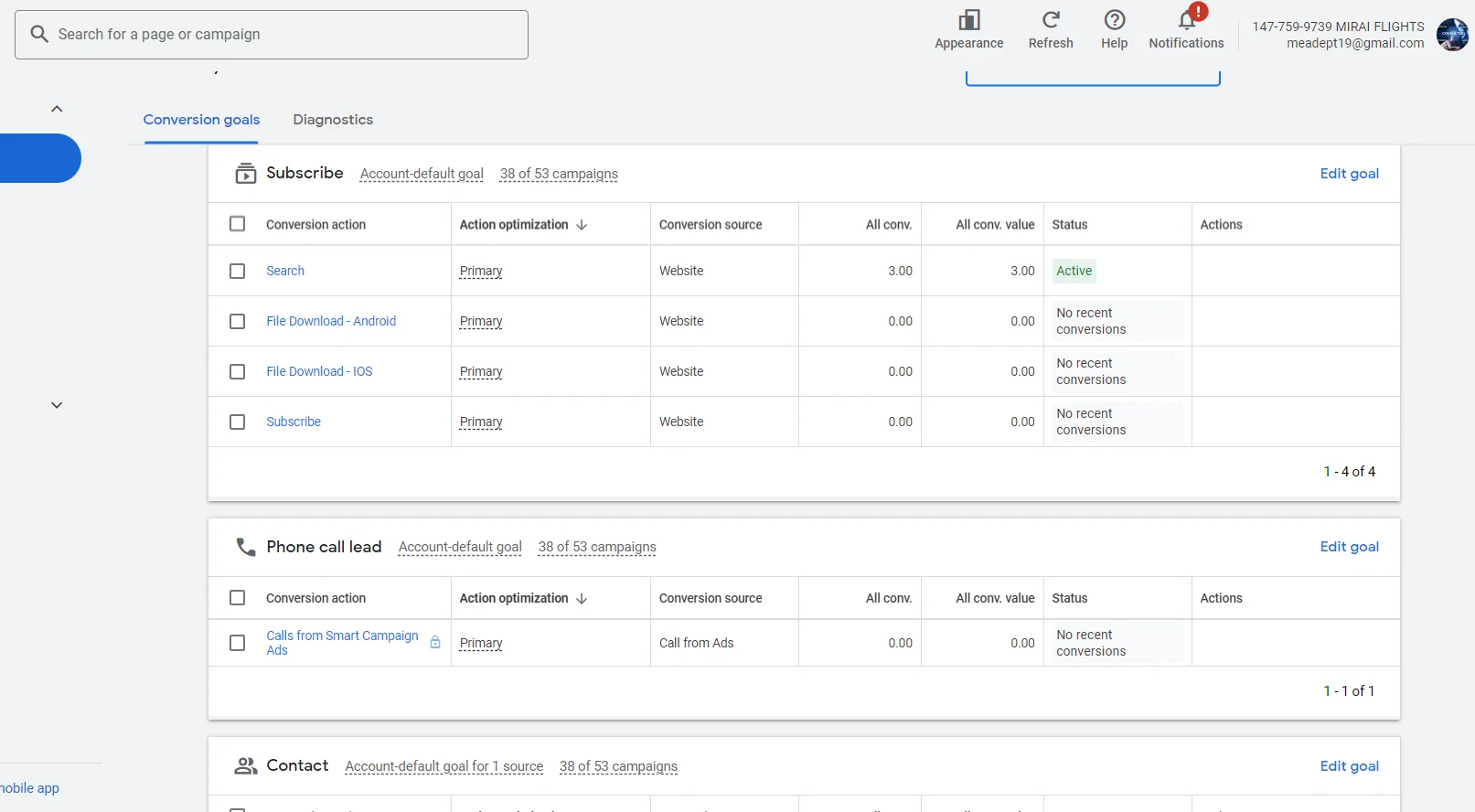Open the Appearance settings icon
Viewport: 1475px width, 812px height.
click(x=968, y=21)
